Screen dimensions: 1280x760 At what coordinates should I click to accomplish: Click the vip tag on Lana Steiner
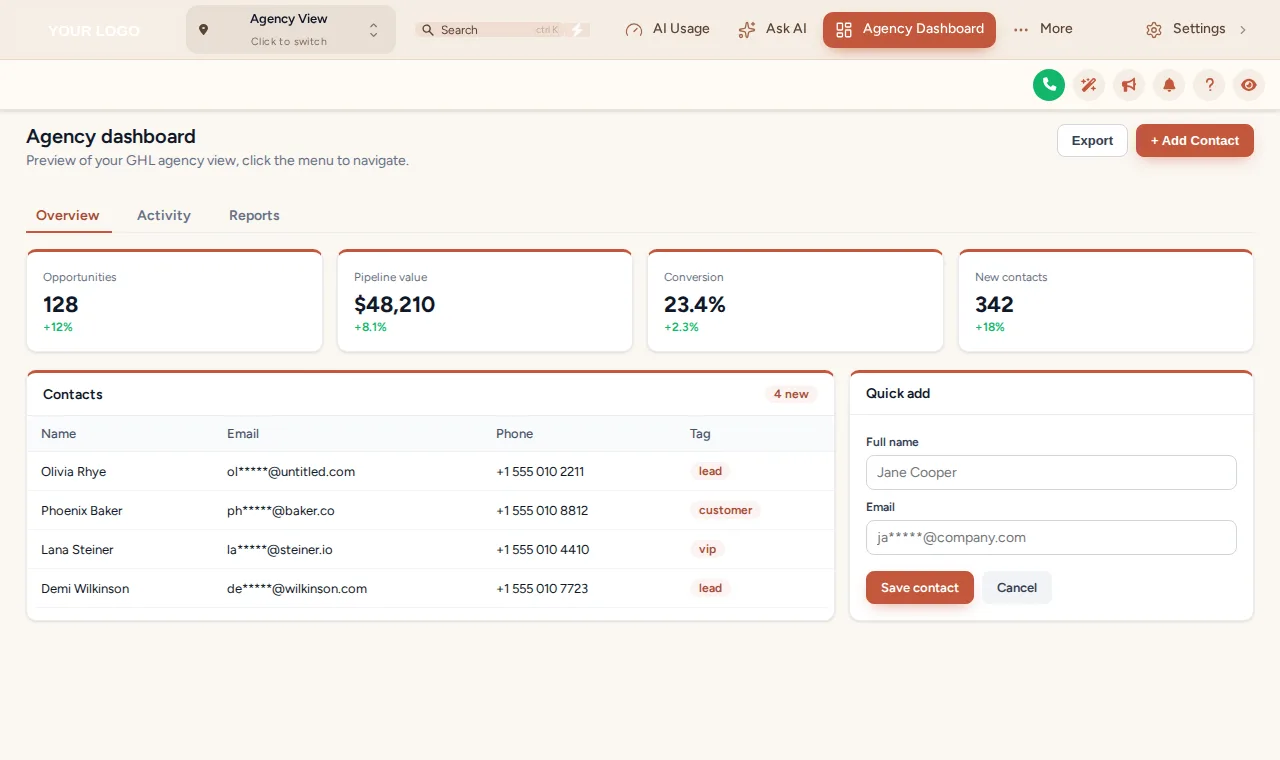click(x=708, y=549)
